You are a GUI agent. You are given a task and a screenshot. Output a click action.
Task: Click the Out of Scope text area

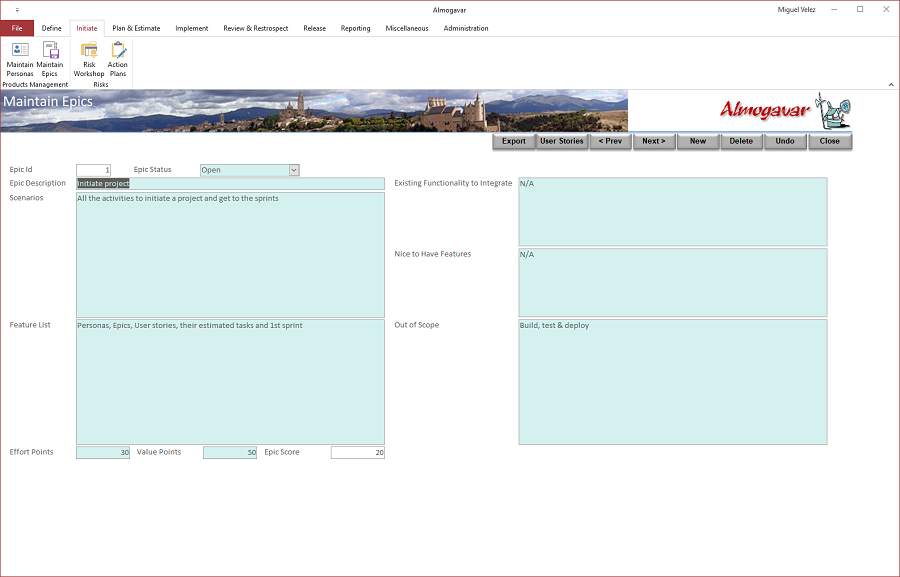tap(673, 382)
